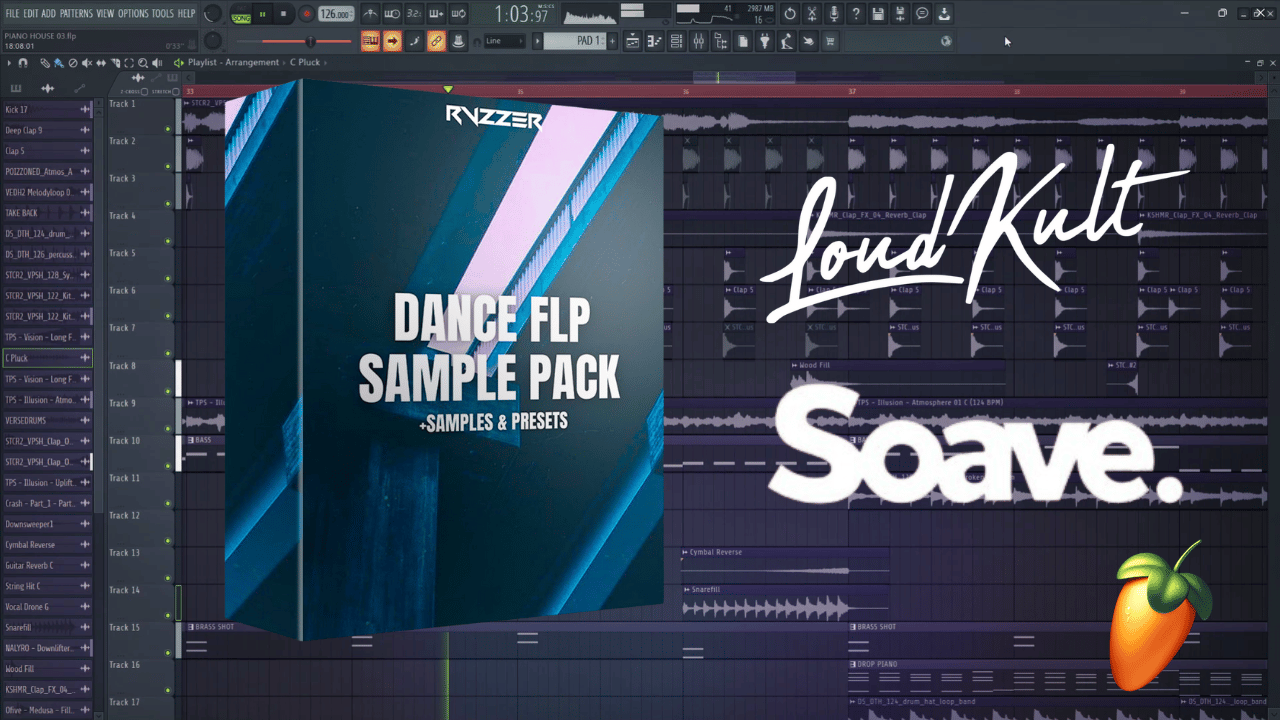Open the FILE menu
The width and height of the screenshot is (1280, 720).
coord(12,14)
